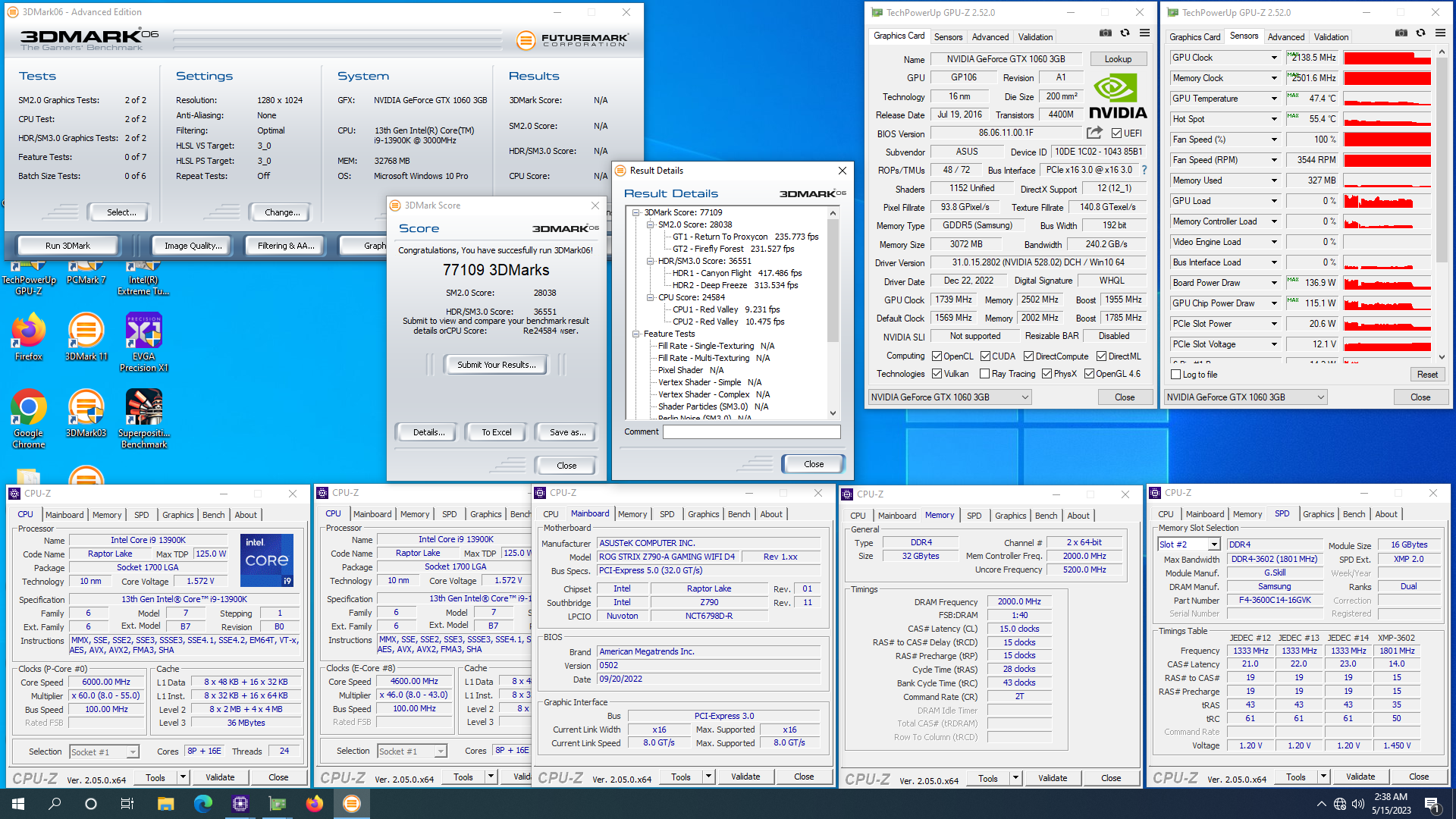
Task: Open SPD tab in CPU-Z Memory window
Action: pos(974,516)
